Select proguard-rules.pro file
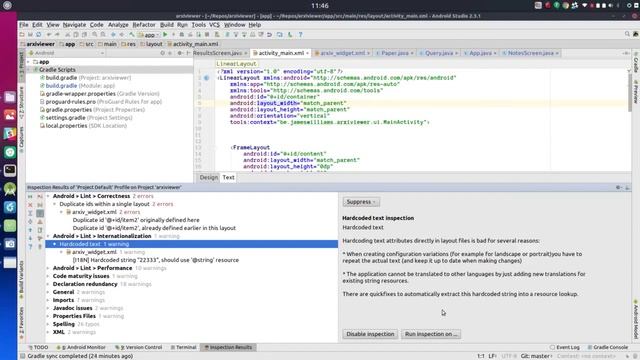The image size is (640, 360). pyautogui.click(x=101, y=102)
